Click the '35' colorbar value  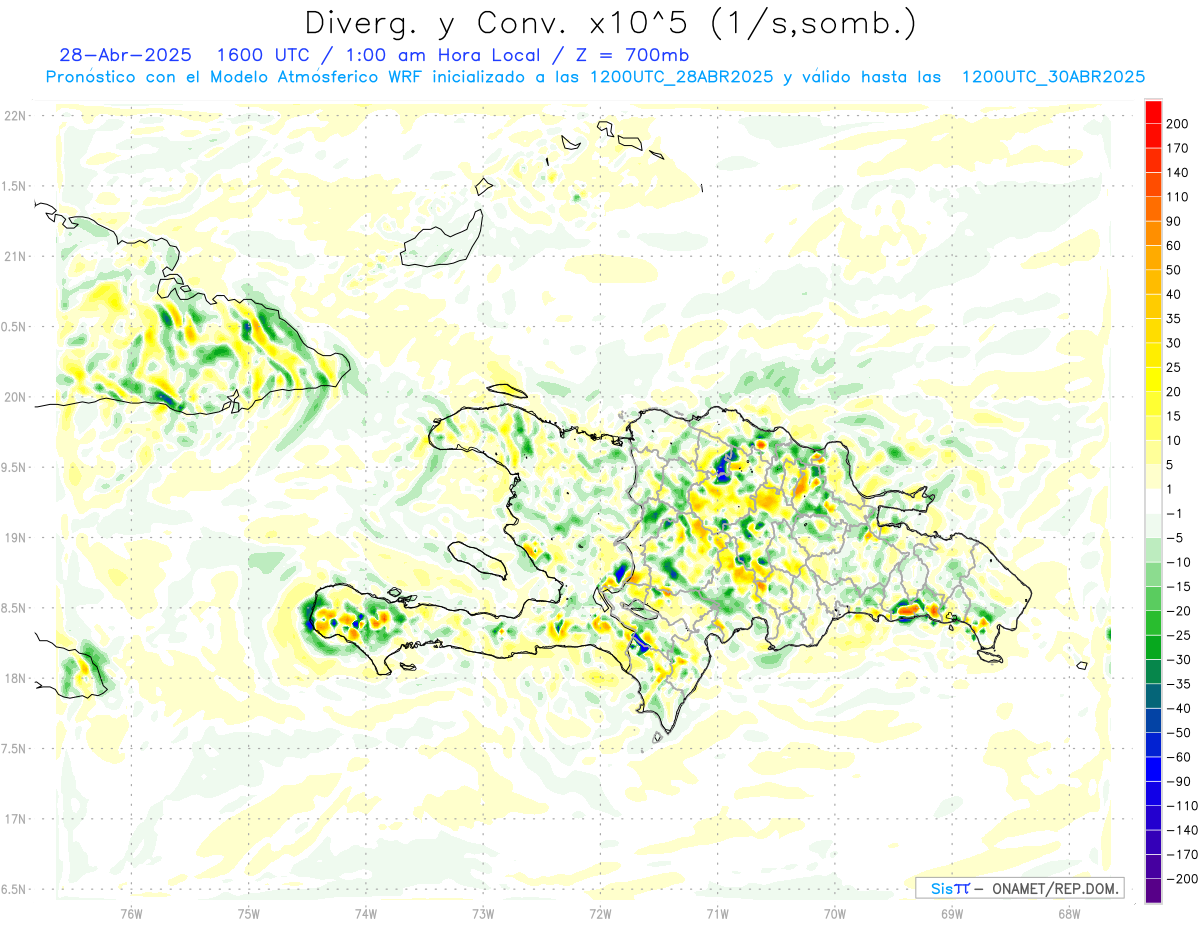click(1175, 319)
